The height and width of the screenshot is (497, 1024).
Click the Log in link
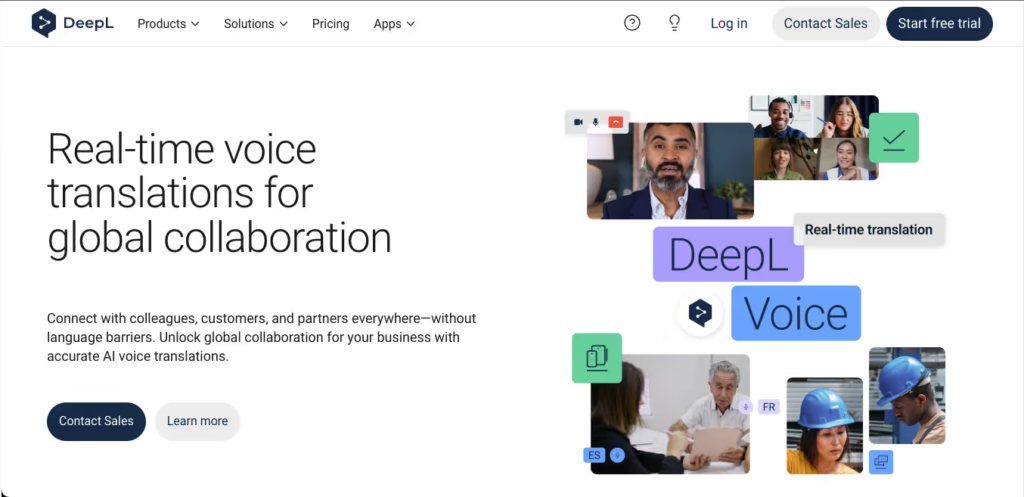(x=729, y=23)
